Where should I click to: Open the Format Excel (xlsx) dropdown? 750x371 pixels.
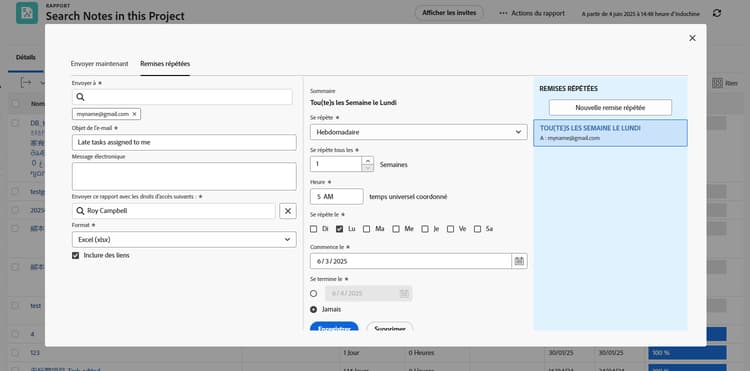point(184,240)
